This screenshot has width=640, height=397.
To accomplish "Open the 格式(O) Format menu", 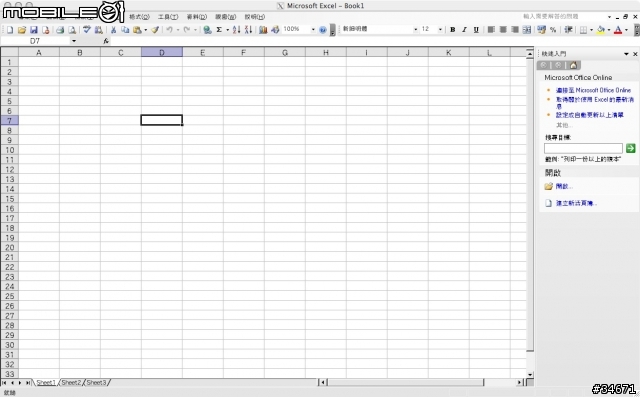I will [139, 17].
